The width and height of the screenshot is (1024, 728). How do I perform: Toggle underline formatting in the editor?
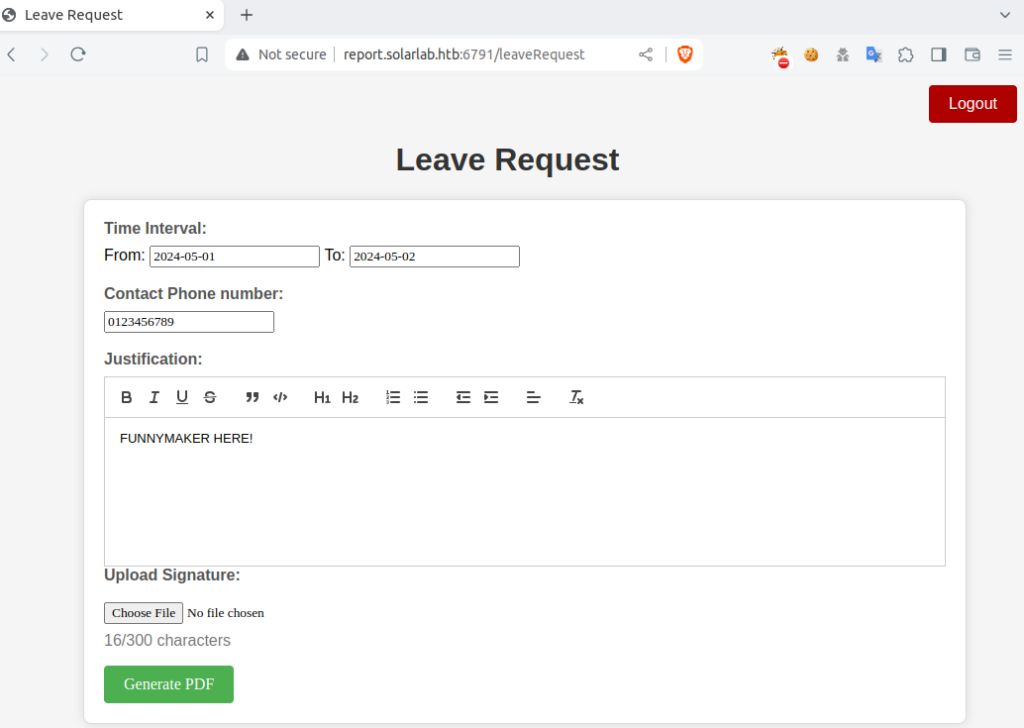coord(182,397)
